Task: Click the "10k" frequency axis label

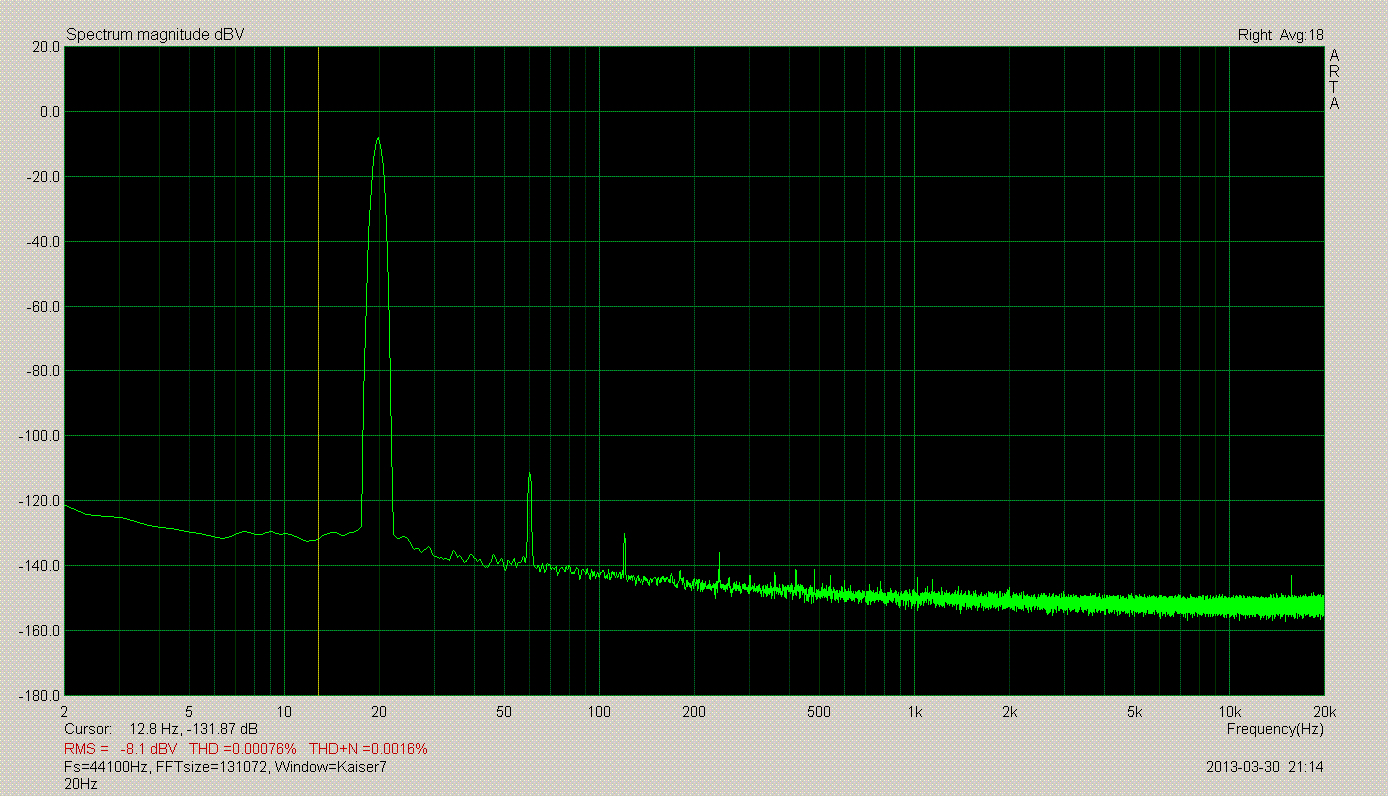Action: (x=1229, y=711)
